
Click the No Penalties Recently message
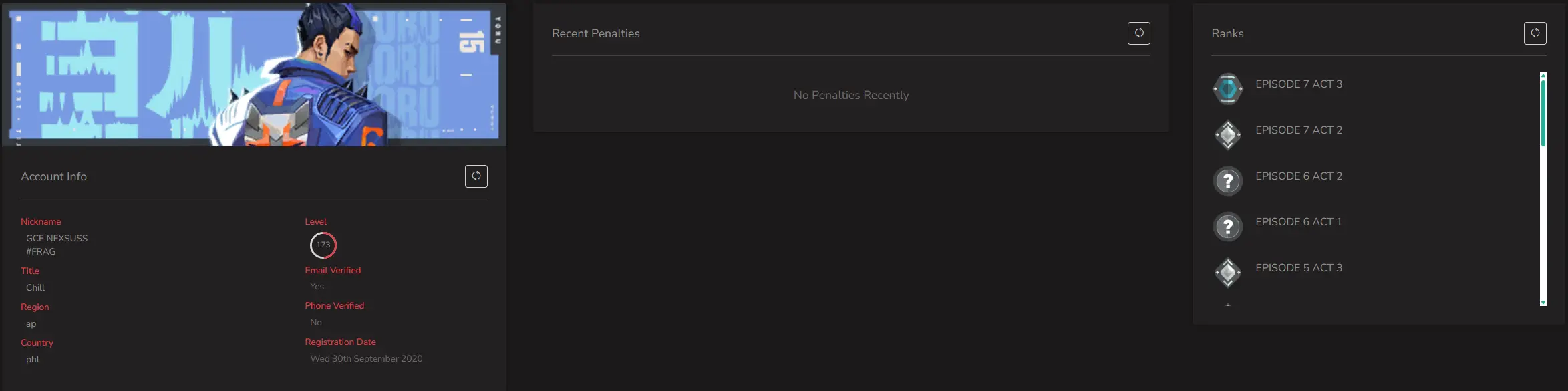[x=850, y=96]
